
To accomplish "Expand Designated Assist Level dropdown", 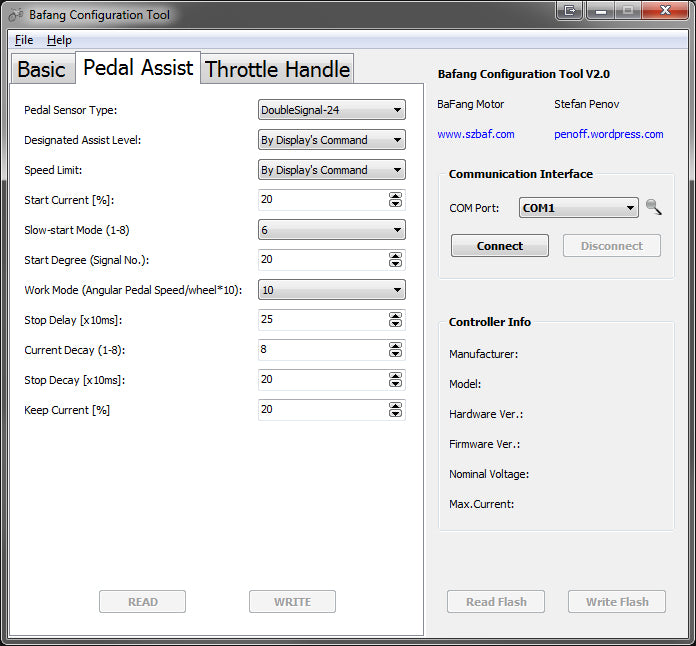I will (x=331, y=140).
